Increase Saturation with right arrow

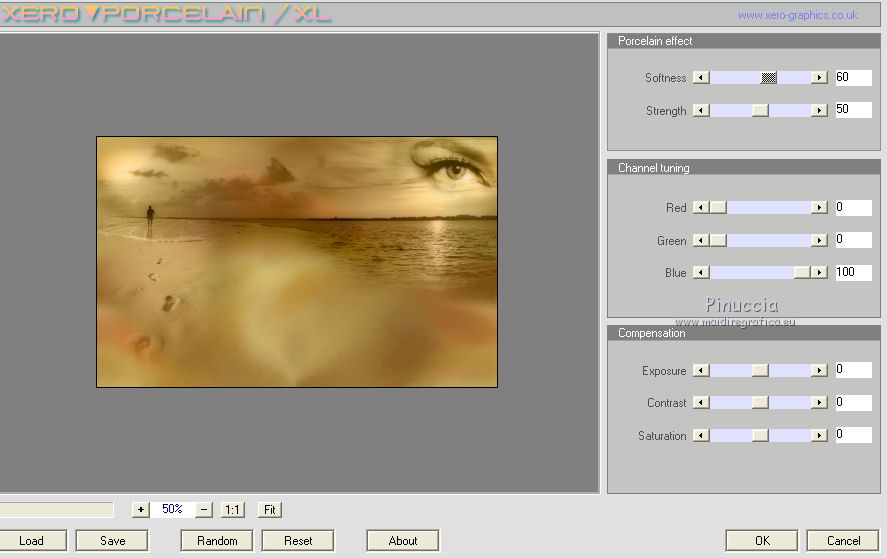(819, 435)
